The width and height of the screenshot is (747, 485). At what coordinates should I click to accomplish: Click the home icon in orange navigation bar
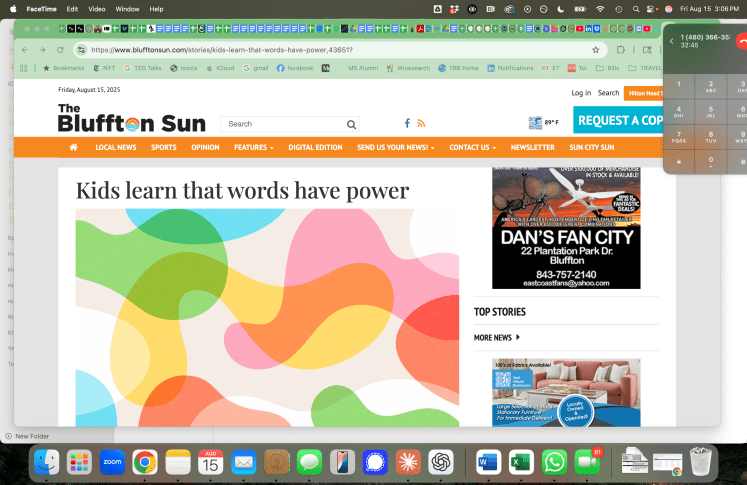(73, 147)
